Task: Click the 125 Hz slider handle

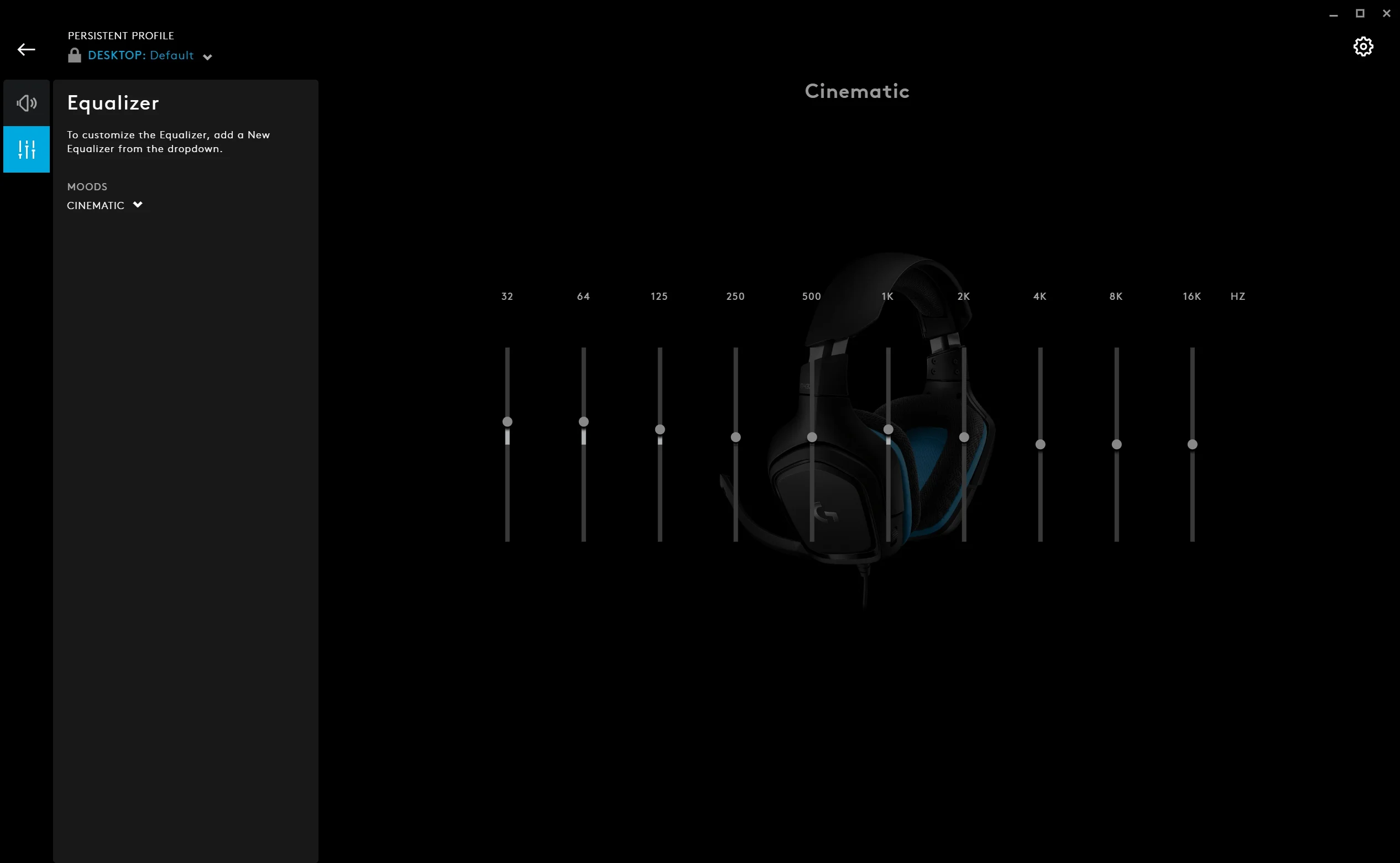Action: tap(660, 429)
